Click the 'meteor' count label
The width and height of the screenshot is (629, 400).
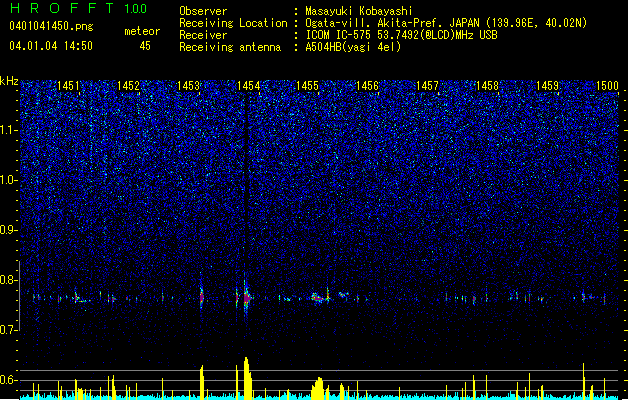click(142, 31)
